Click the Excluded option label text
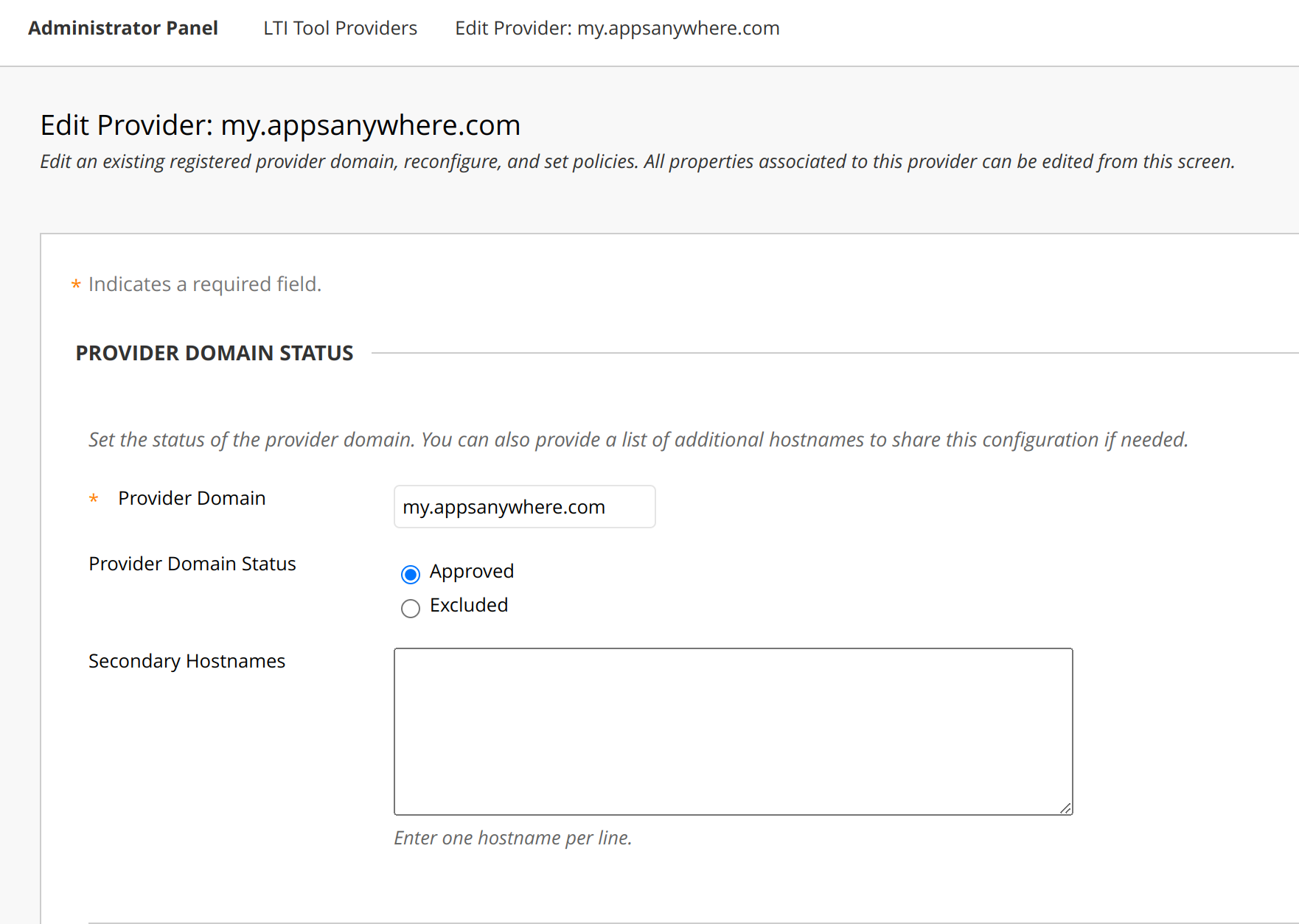 click(x=469, y=605)
